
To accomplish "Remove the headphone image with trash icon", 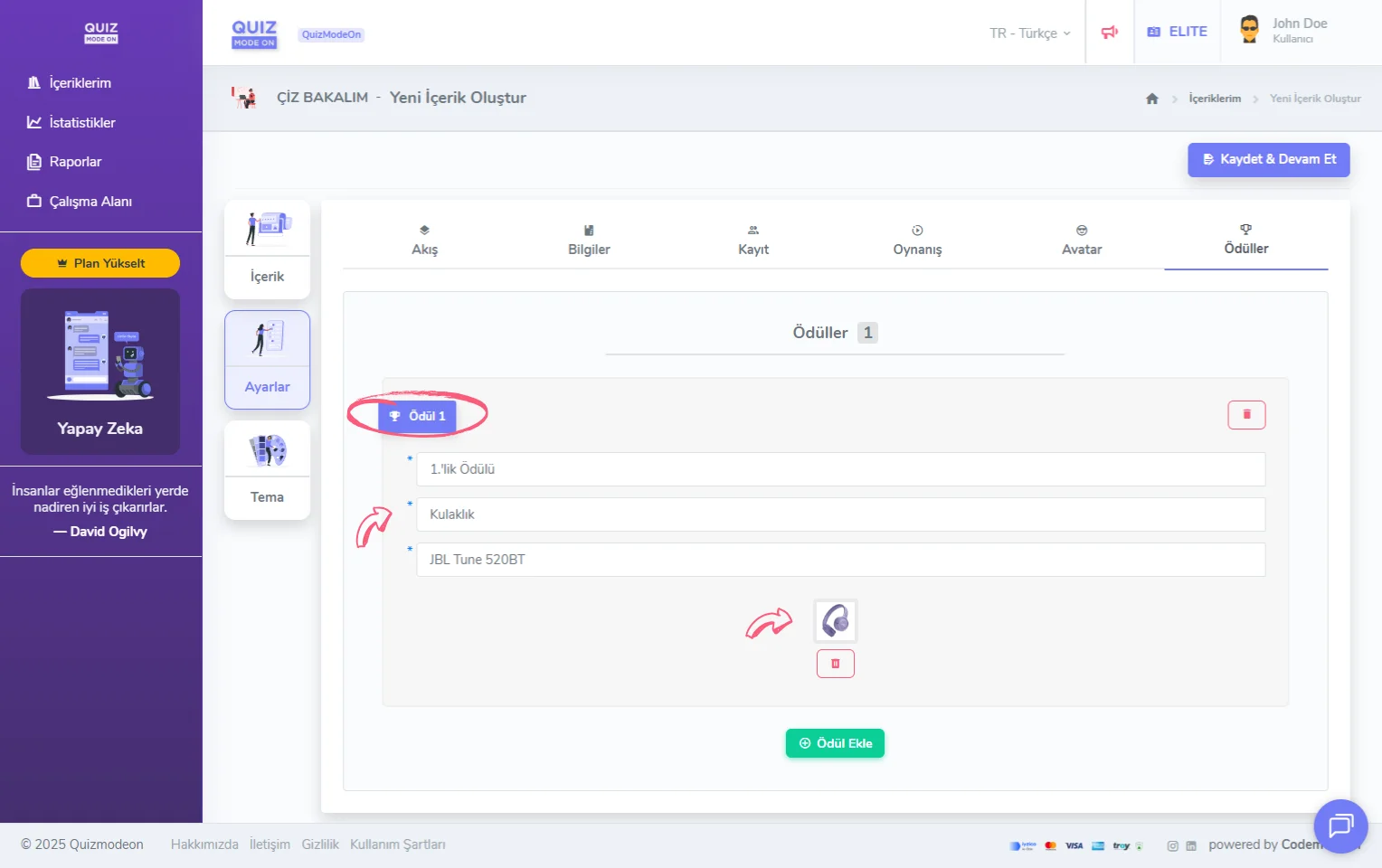I will pyautogui.click(x=835, y=664).
